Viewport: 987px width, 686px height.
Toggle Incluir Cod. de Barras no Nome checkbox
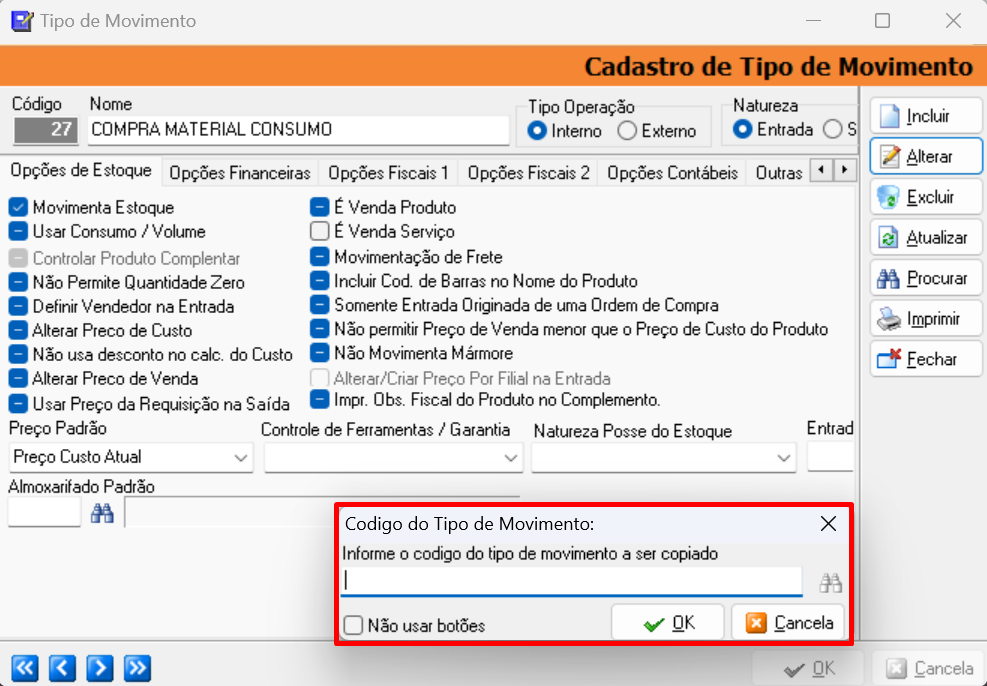pos(320,281)
